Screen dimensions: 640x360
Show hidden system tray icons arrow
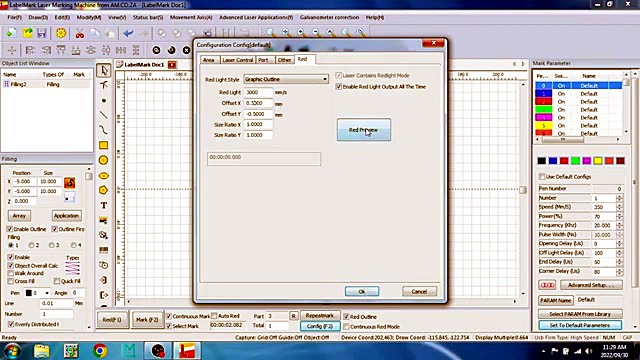pyautogui.click(x=543, y=351)
